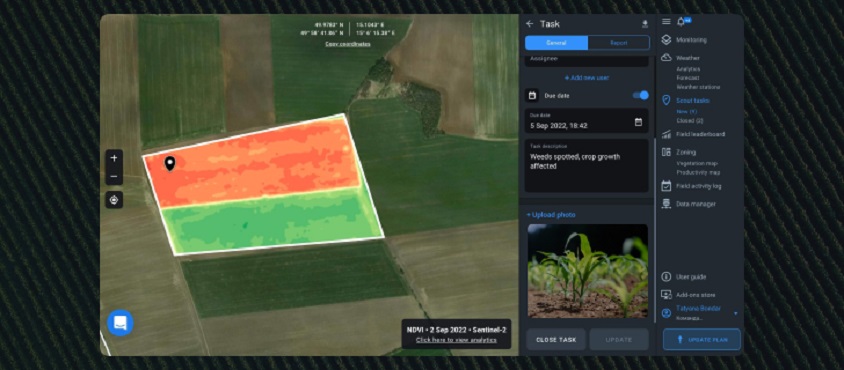Click here to view analytics link
Screen dimensions: 844x370
tap(456, 340)
